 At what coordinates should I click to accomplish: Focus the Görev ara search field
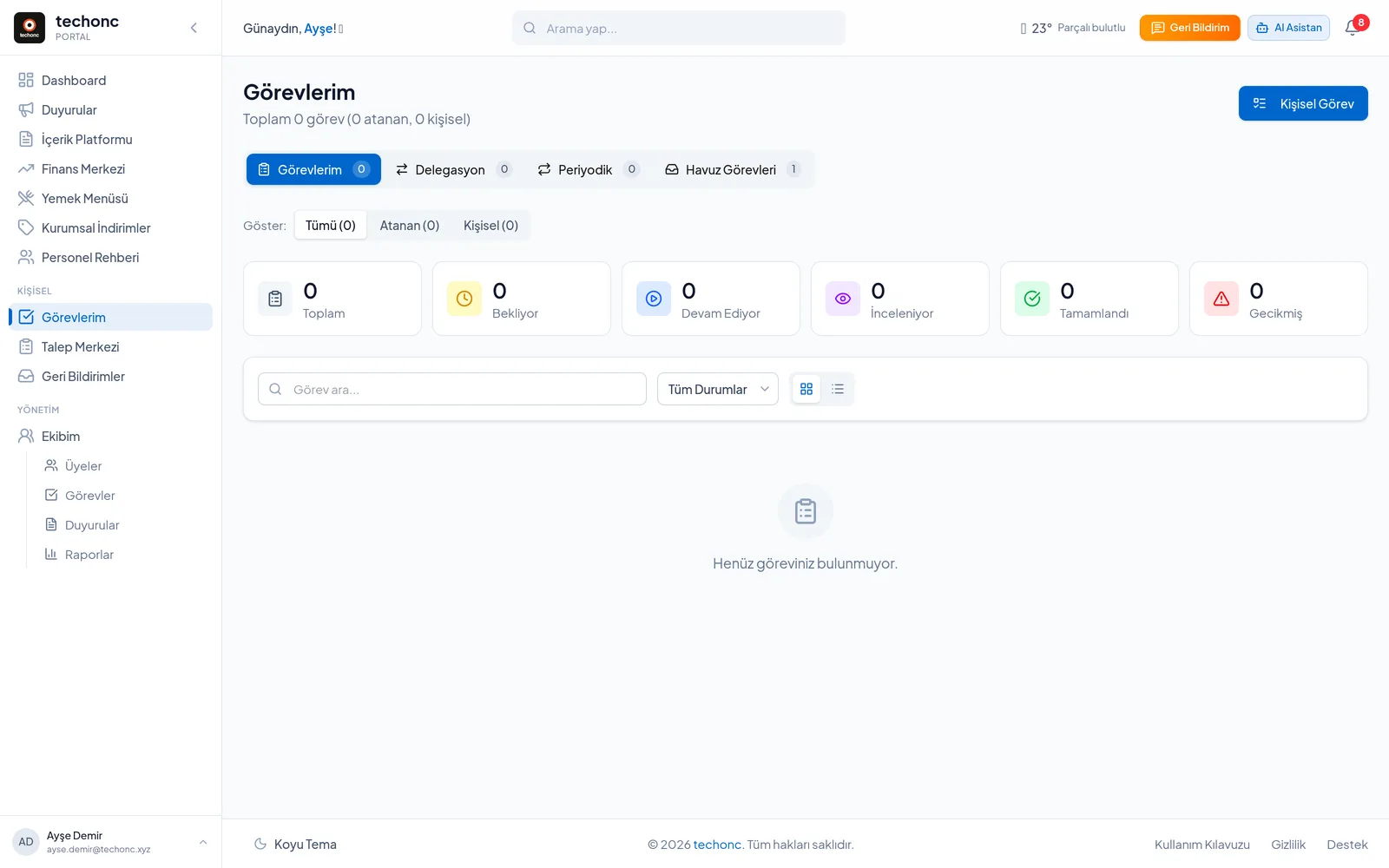(x=452, y=389)
